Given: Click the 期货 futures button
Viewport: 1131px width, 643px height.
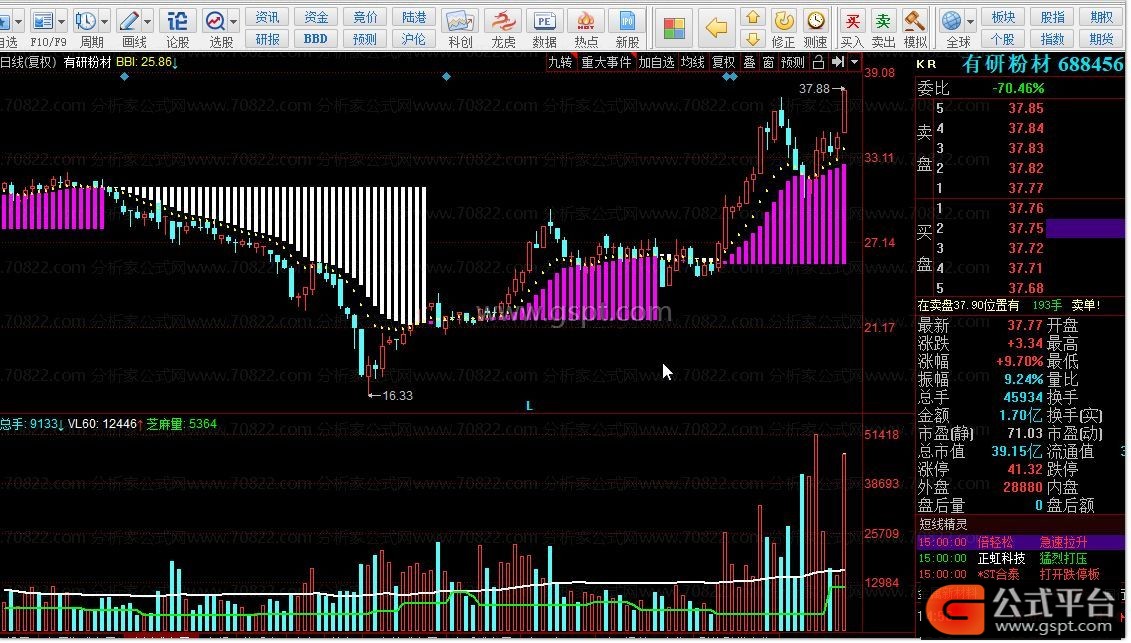Looking at the screenshot, I should (x=1101, y=39).
